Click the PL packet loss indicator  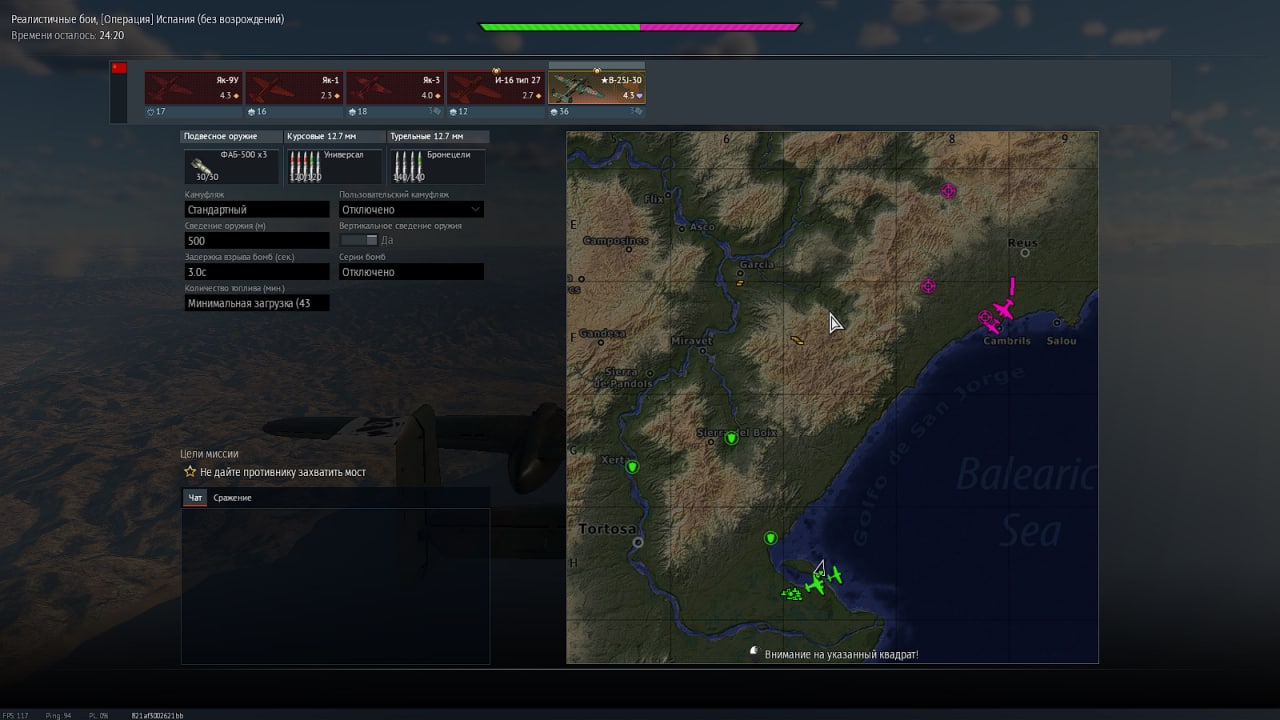[x=98, y=715]
